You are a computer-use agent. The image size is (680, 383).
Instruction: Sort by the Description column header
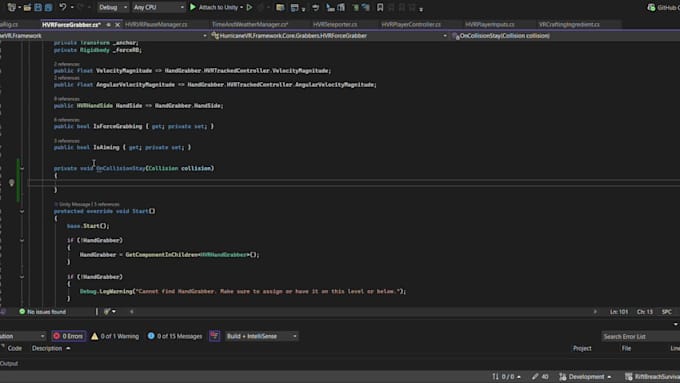[47, 348]
